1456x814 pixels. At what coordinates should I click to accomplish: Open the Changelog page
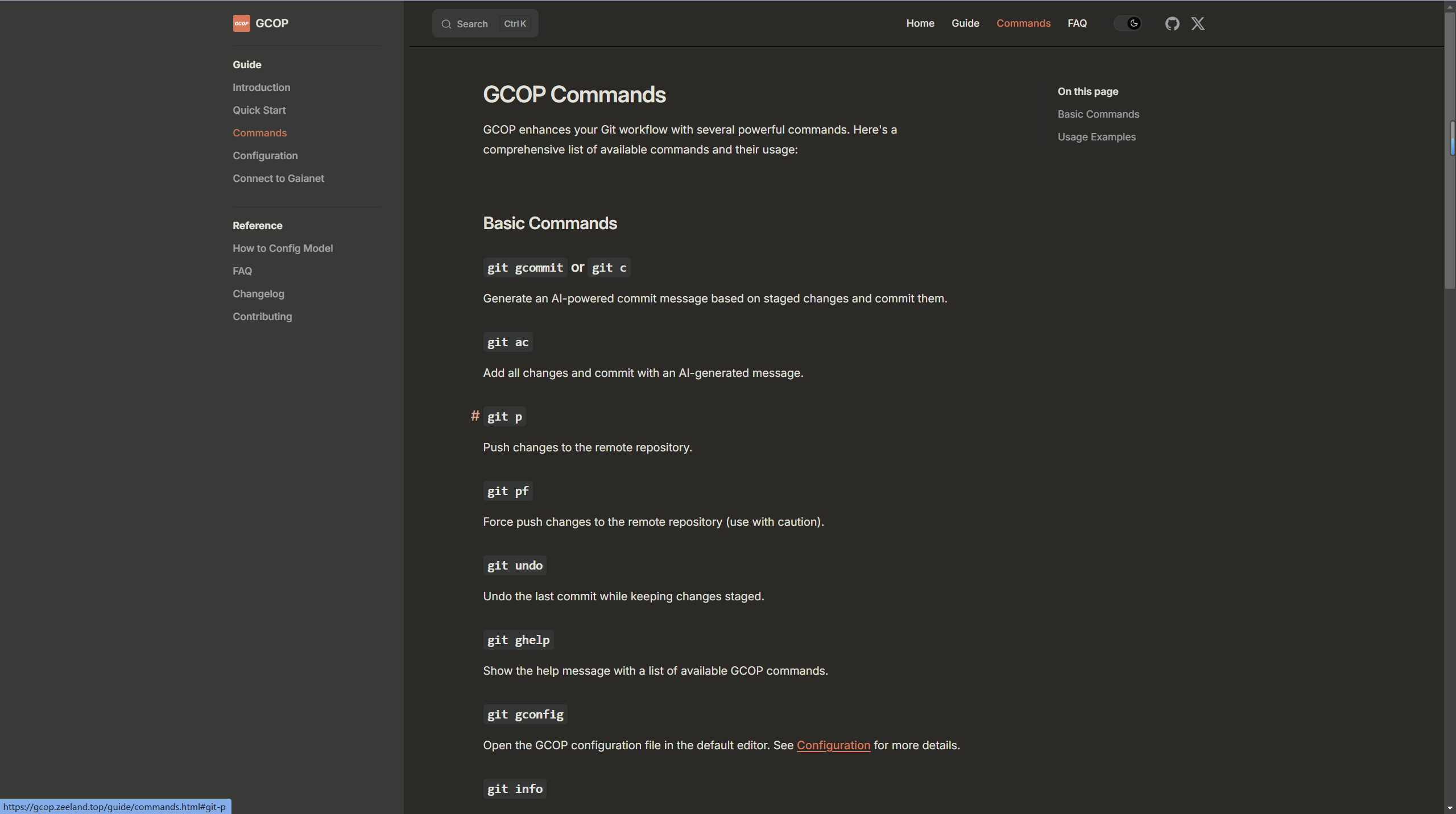(x=258, y=293)
